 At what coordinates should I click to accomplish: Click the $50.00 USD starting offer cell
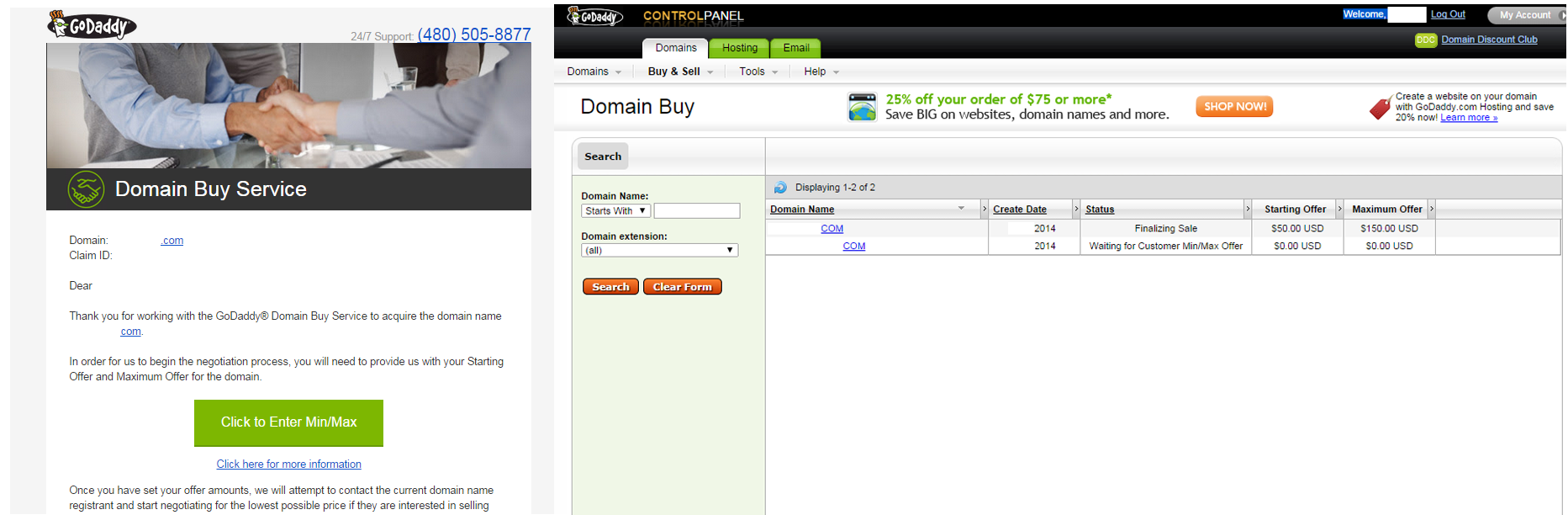(1297, 229)
